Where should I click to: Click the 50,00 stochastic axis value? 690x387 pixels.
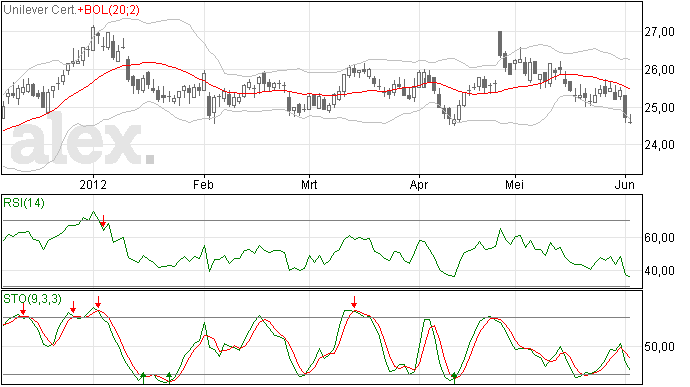click(x=659, y=347)
